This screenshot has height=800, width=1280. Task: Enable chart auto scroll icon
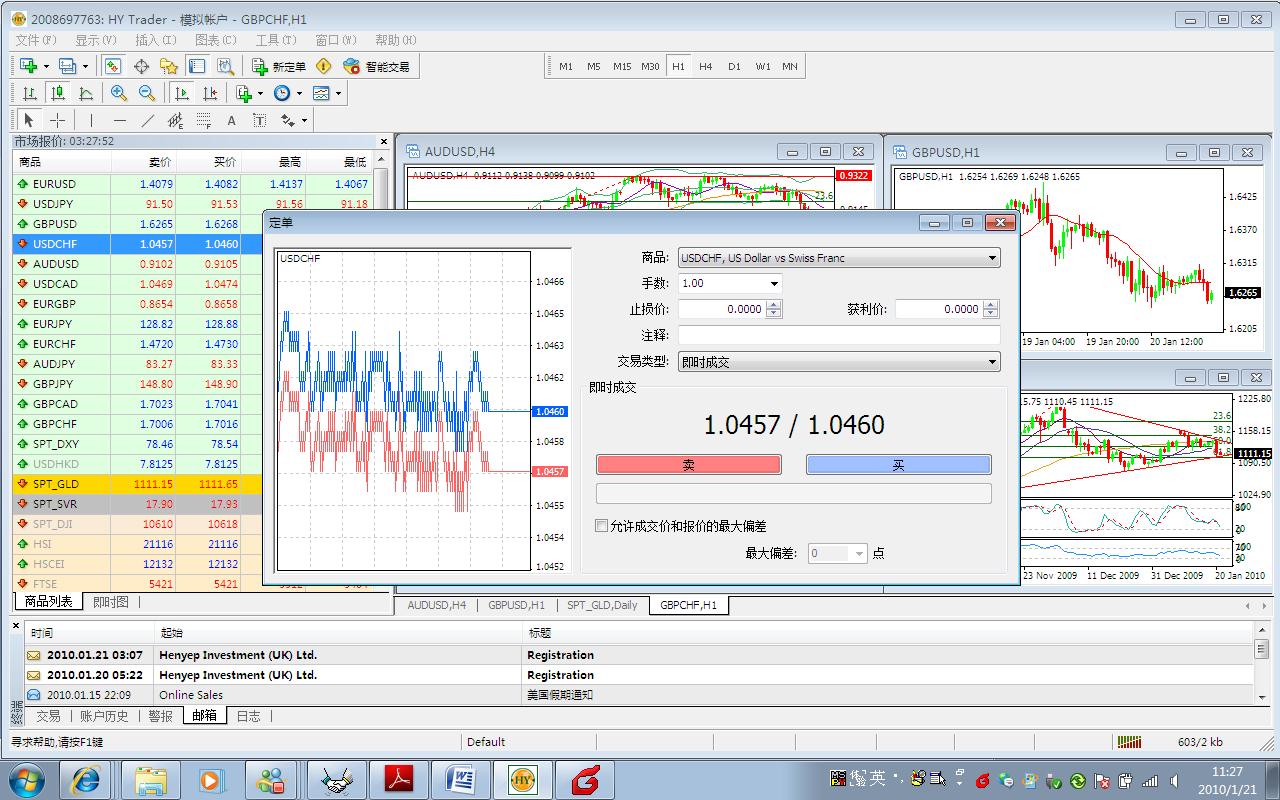click(x=182, y=93)
